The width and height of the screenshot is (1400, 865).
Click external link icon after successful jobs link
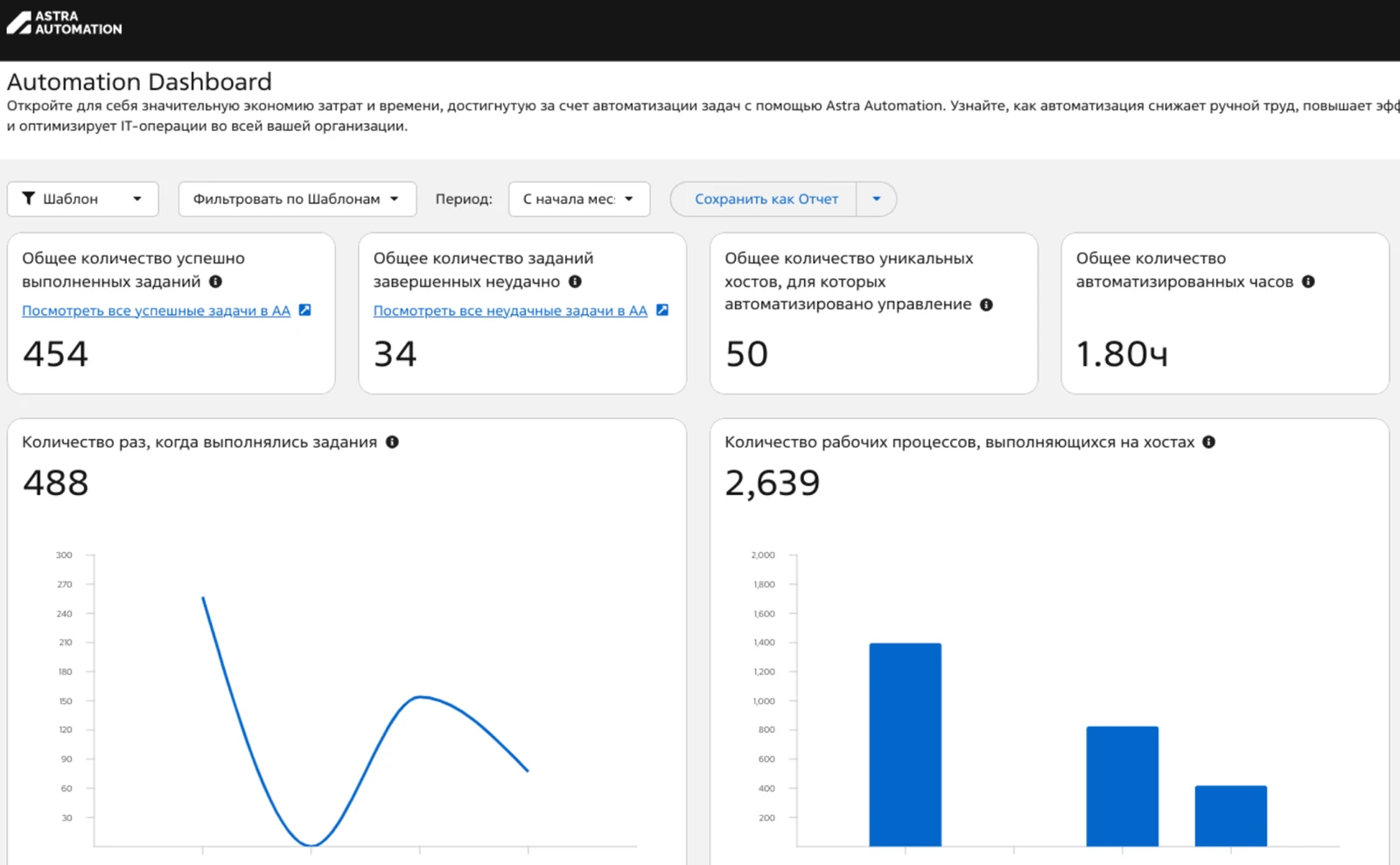pyautogui.click(x=304, y=310)
